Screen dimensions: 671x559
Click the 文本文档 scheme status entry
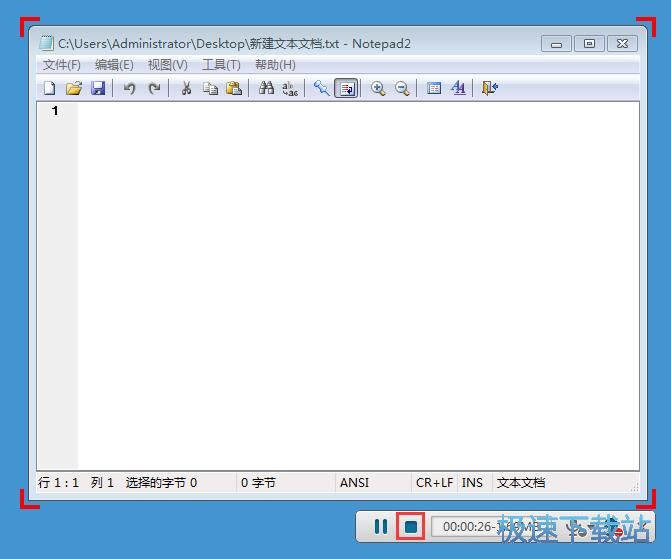pyautogui.click(x=521, y=483)
